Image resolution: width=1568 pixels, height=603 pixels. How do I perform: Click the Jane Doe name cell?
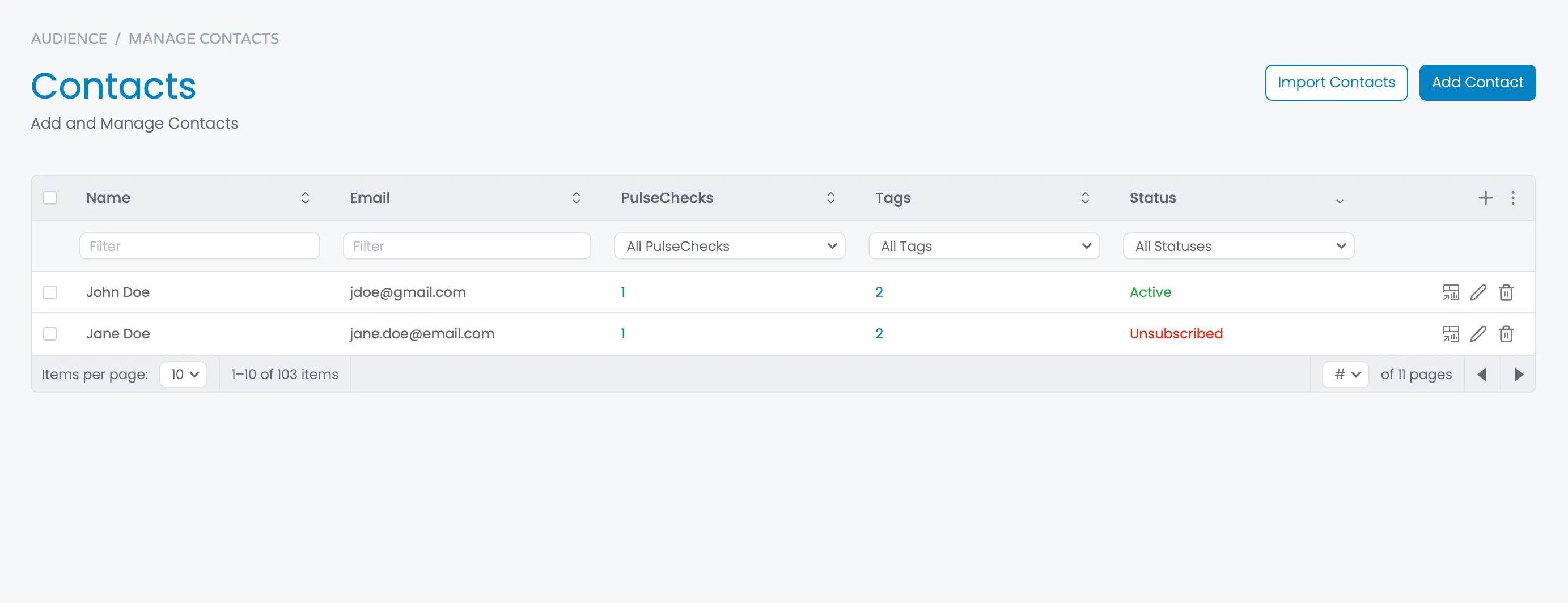coord(118,334)
